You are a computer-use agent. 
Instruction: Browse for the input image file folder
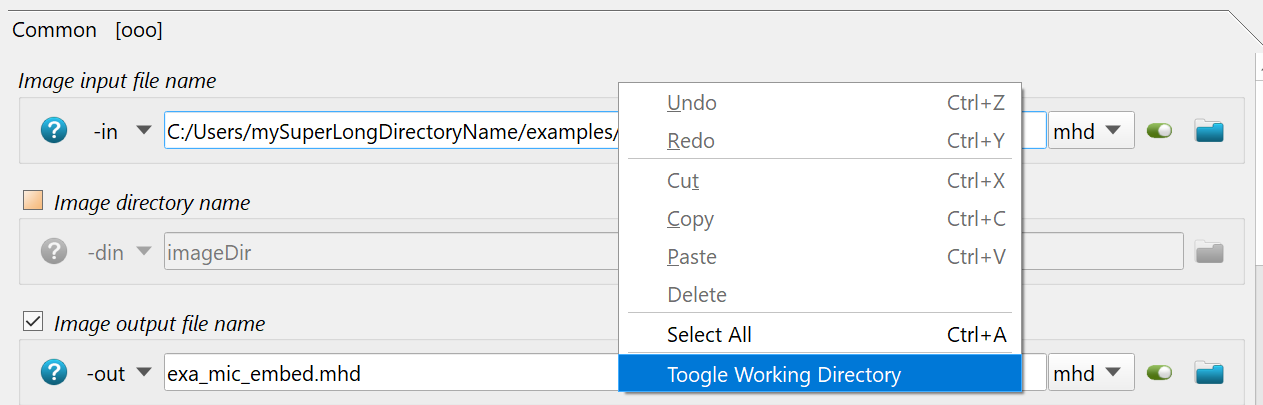click(1210, 130)
